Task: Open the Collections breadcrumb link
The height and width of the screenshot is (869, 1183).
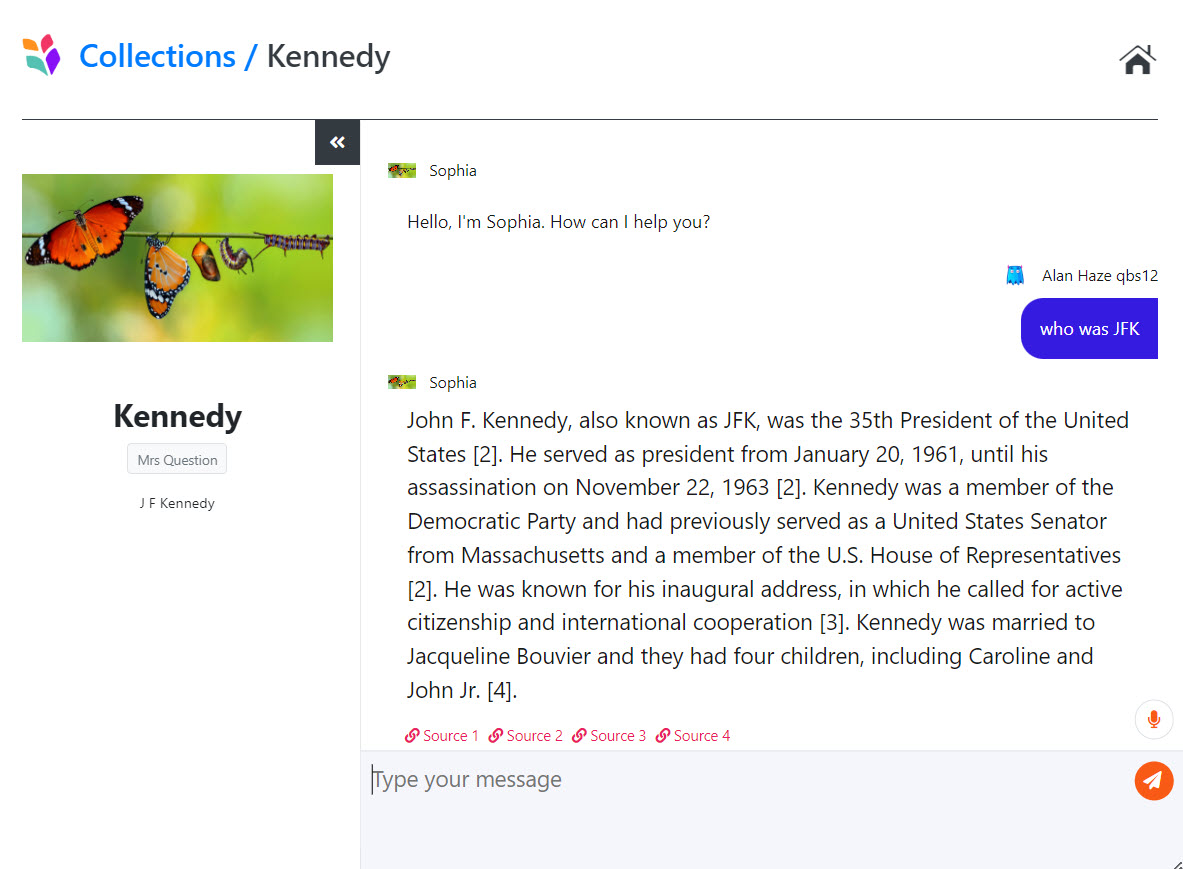Action: (x=157, y=56)
